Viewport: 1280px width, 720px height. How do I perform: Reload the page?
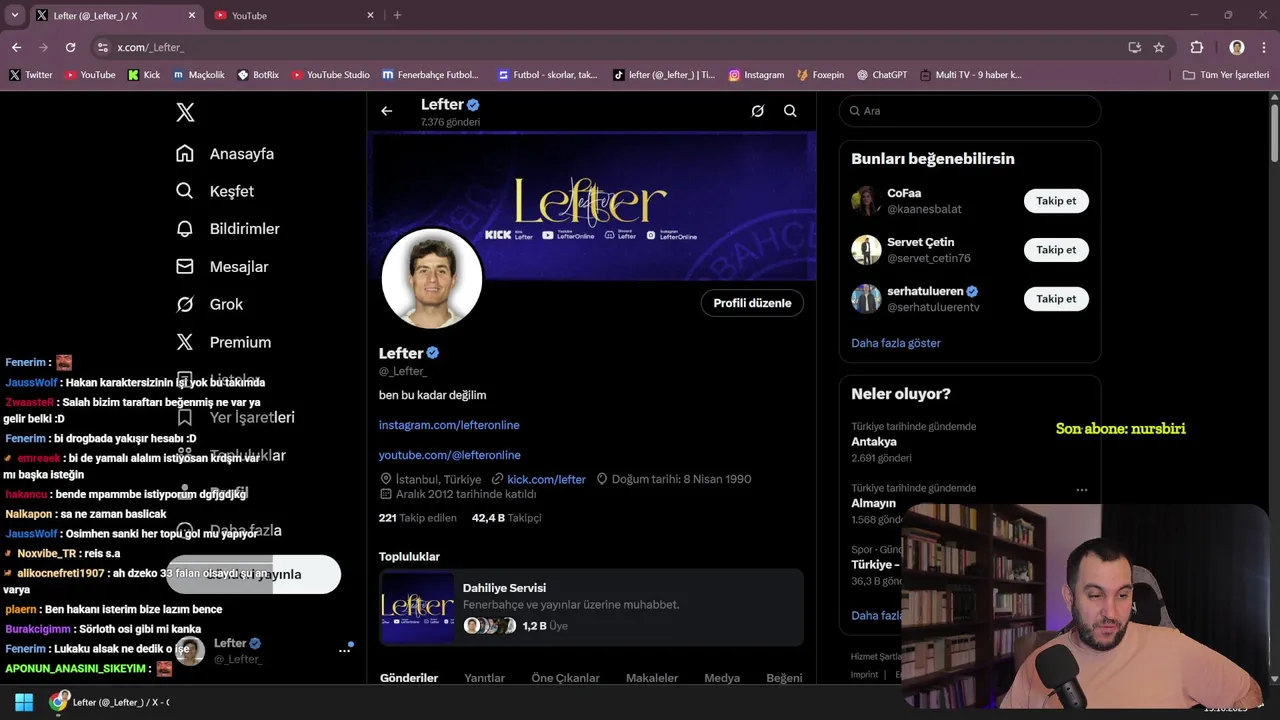(x=70, y=47)
